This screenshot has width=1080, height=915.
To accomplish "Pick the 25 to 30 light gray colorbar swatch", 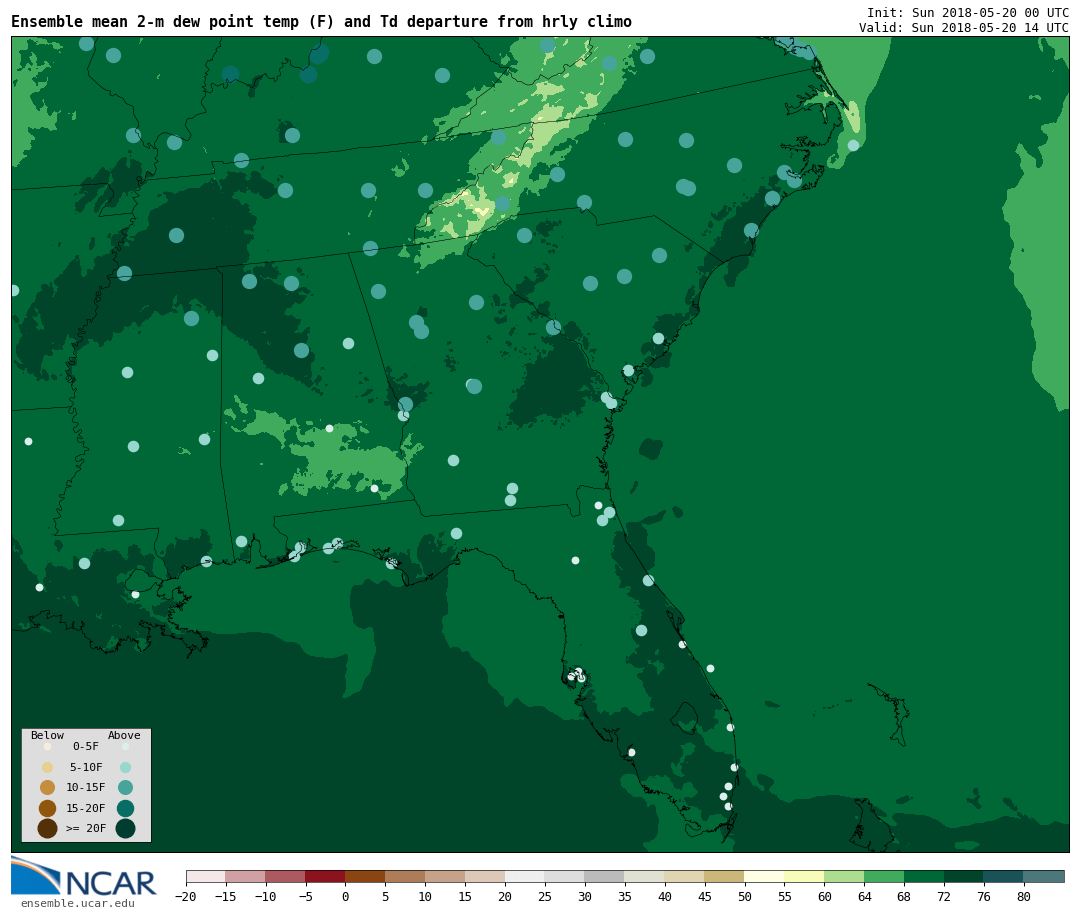I will (x=565, y=876).
